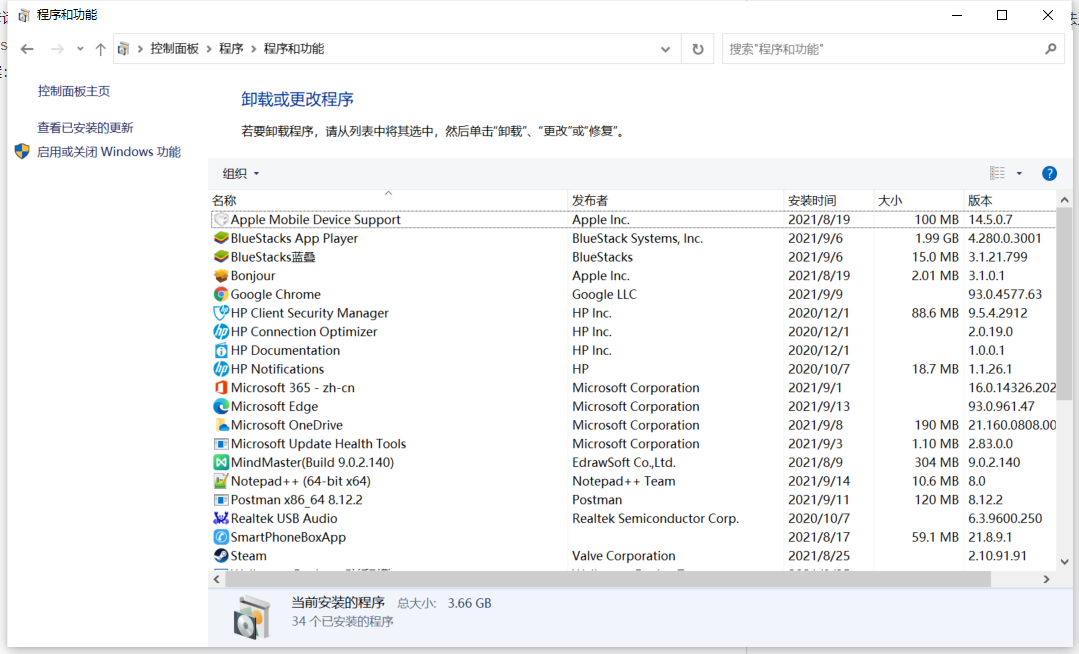This screenshot has width=1079, height=654.
Task: Click the BlueStacks蓝叠 program icon
Action: 221,257
